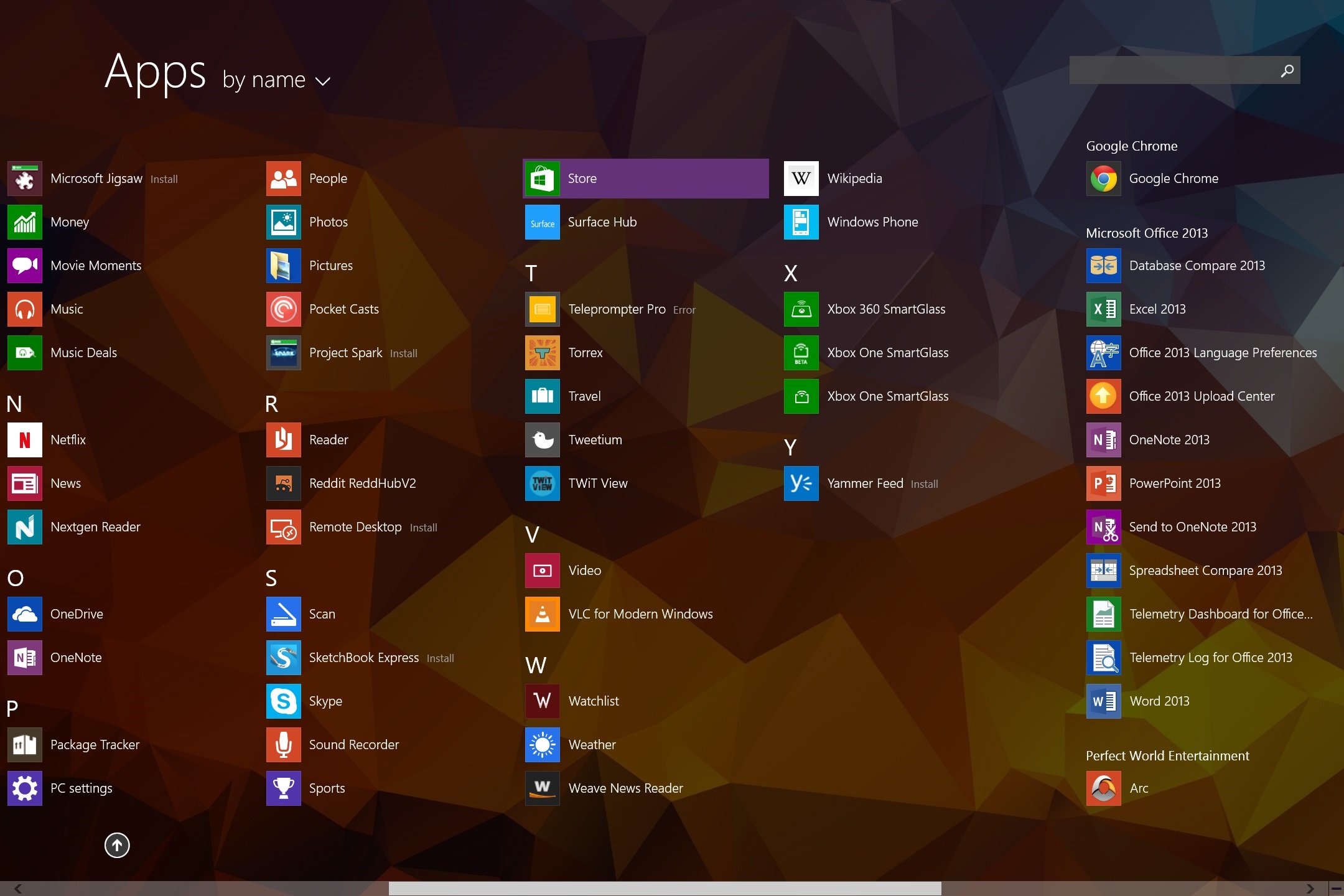Click Install next to Remote Desktop

[424, 528]
